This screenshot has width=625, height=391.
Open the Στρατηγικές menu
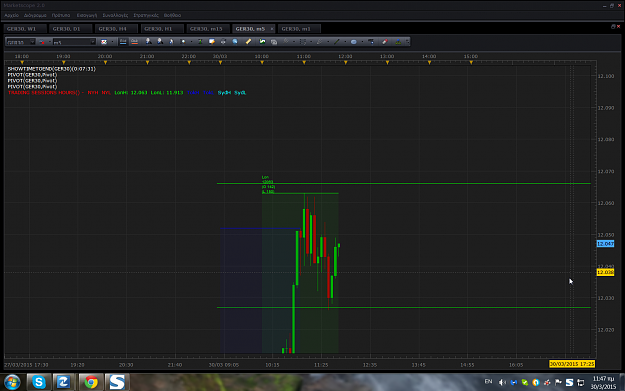tap(146, 15)
